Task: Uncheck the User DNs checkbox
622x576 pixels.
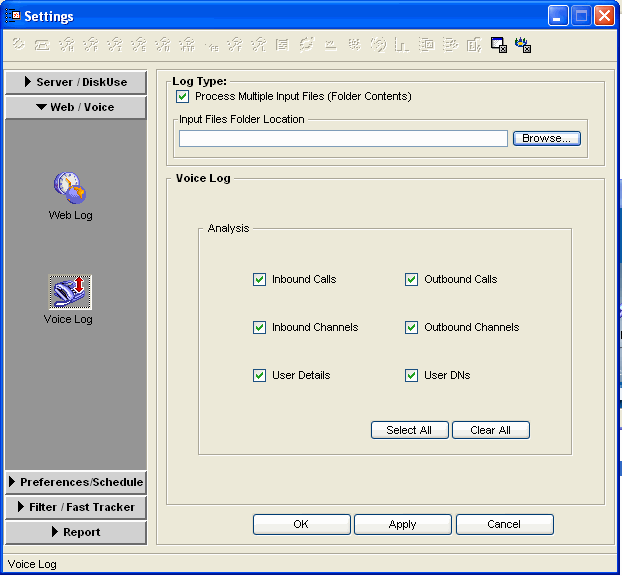Action: coord(411,376)
